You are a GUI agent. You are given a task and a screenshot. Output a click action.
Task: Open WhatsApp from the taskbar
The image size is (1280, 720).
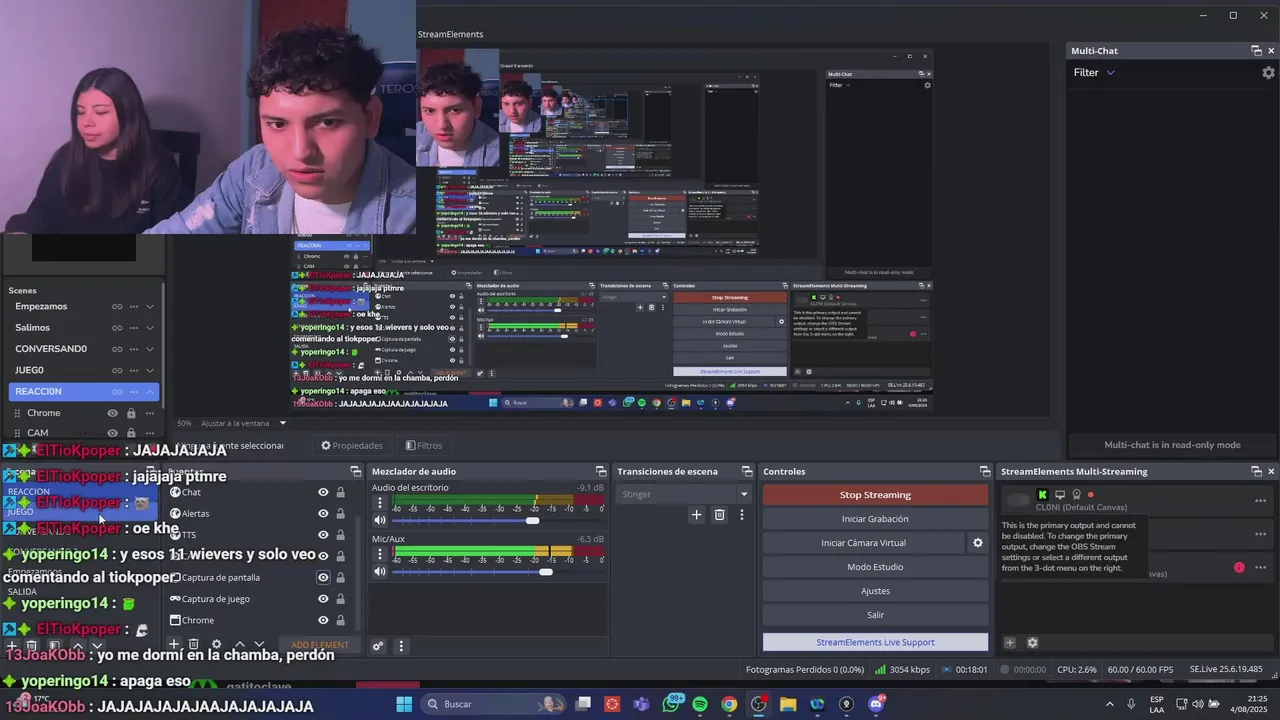tap(671, 704)
